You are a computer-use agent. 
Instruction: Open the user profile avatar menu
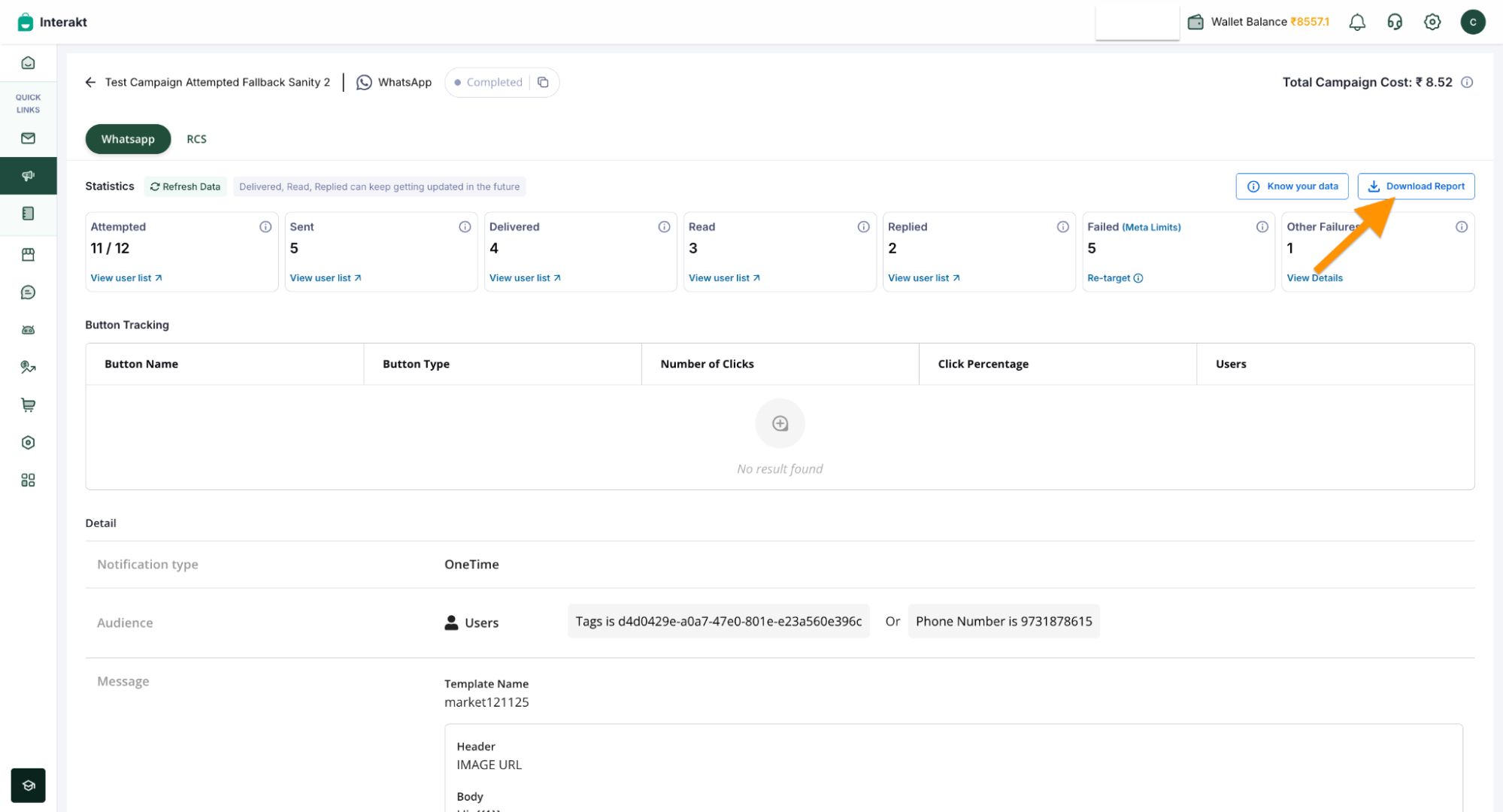click(x=1472, y=23)
